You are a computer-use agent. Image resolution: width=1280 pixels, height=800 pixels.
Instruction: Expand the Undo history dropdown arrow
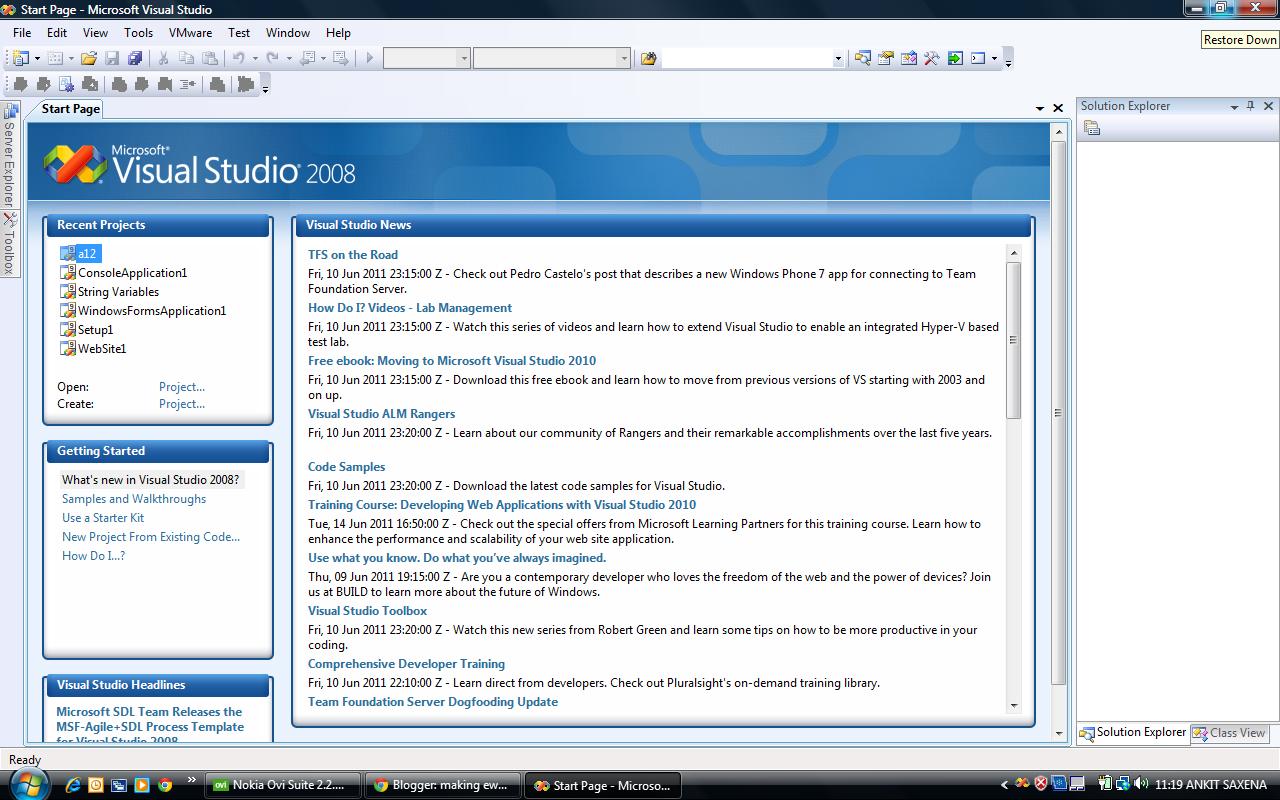255,59
